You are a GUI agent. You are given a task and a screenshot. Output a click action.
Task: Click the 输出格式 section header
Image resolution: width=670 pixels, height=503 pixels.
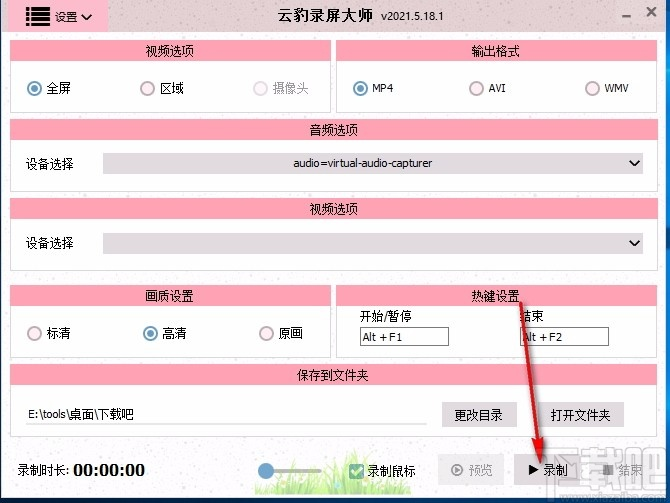click(x=496, y=51)
